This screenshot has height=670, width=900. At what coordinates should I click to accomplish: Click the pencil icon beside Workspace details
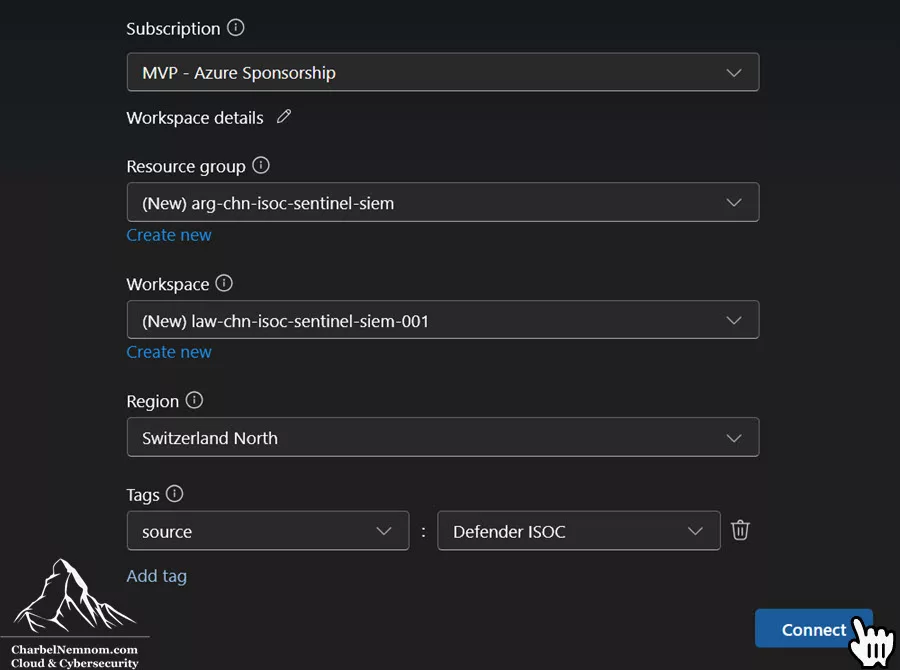[x=284, y=117]
